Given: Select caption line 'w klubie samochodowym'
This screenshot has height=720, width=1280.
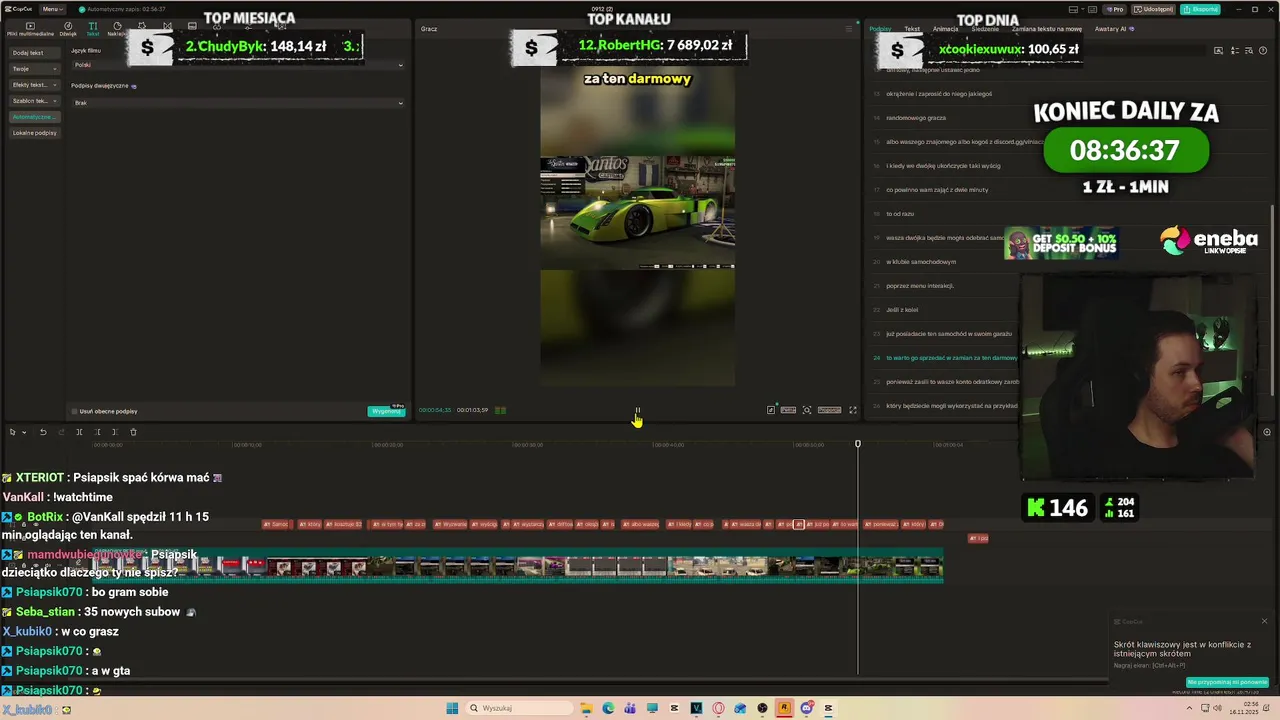Looking at the screenshot, I should tap(921, 262).
